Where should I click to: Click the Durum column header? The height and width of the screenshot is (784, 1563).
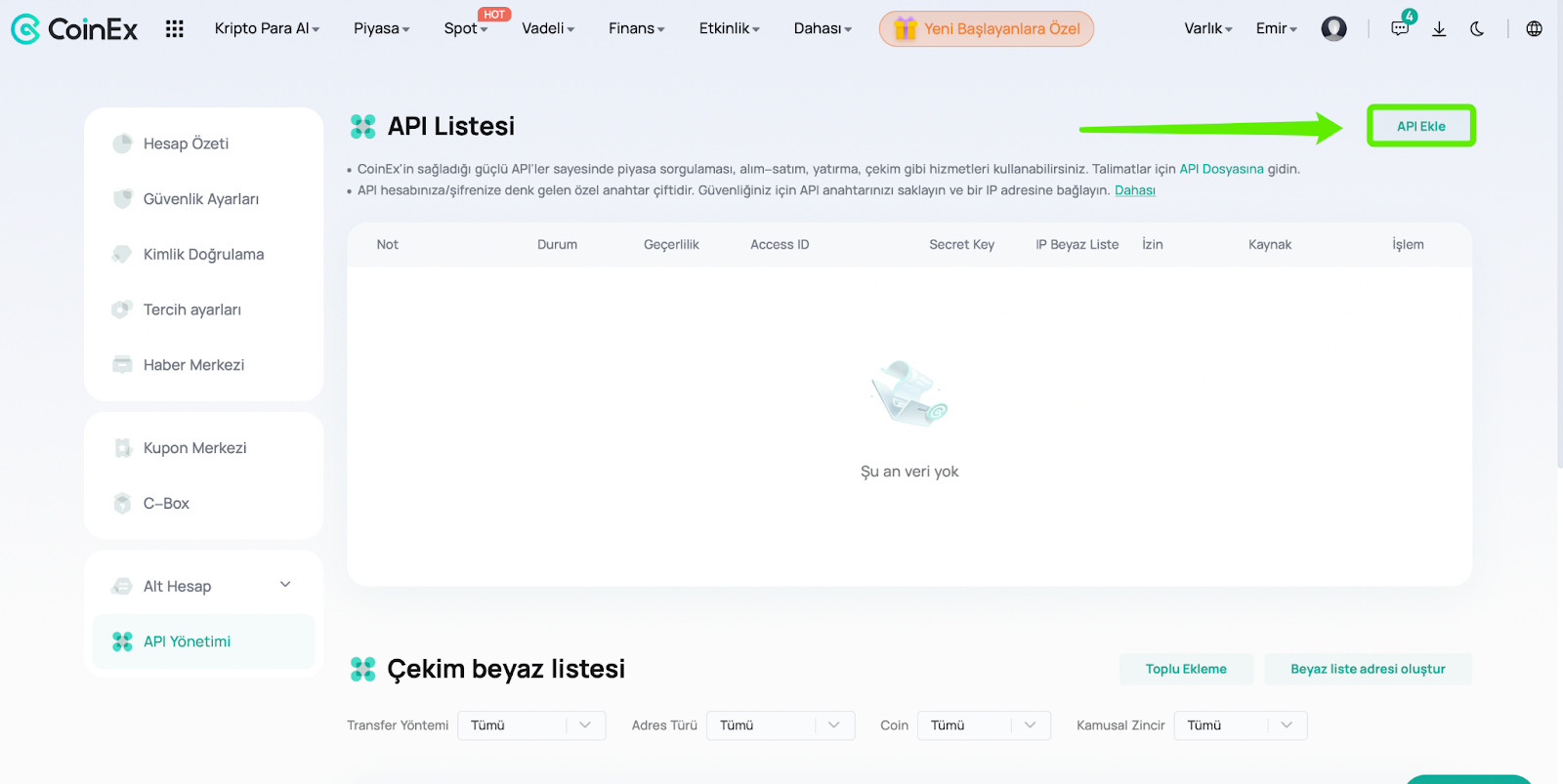tap(557, 245)
